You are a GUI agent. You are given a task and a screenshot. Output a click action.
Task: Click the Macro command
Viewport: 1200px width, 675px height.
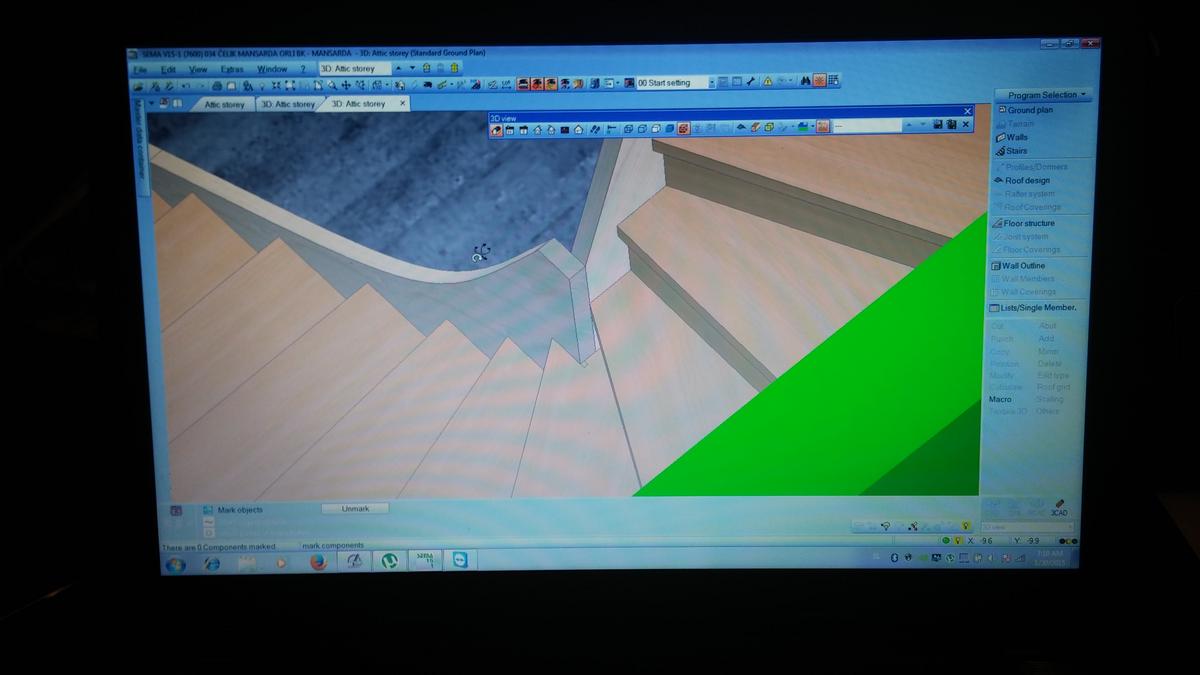[1000, 399]
